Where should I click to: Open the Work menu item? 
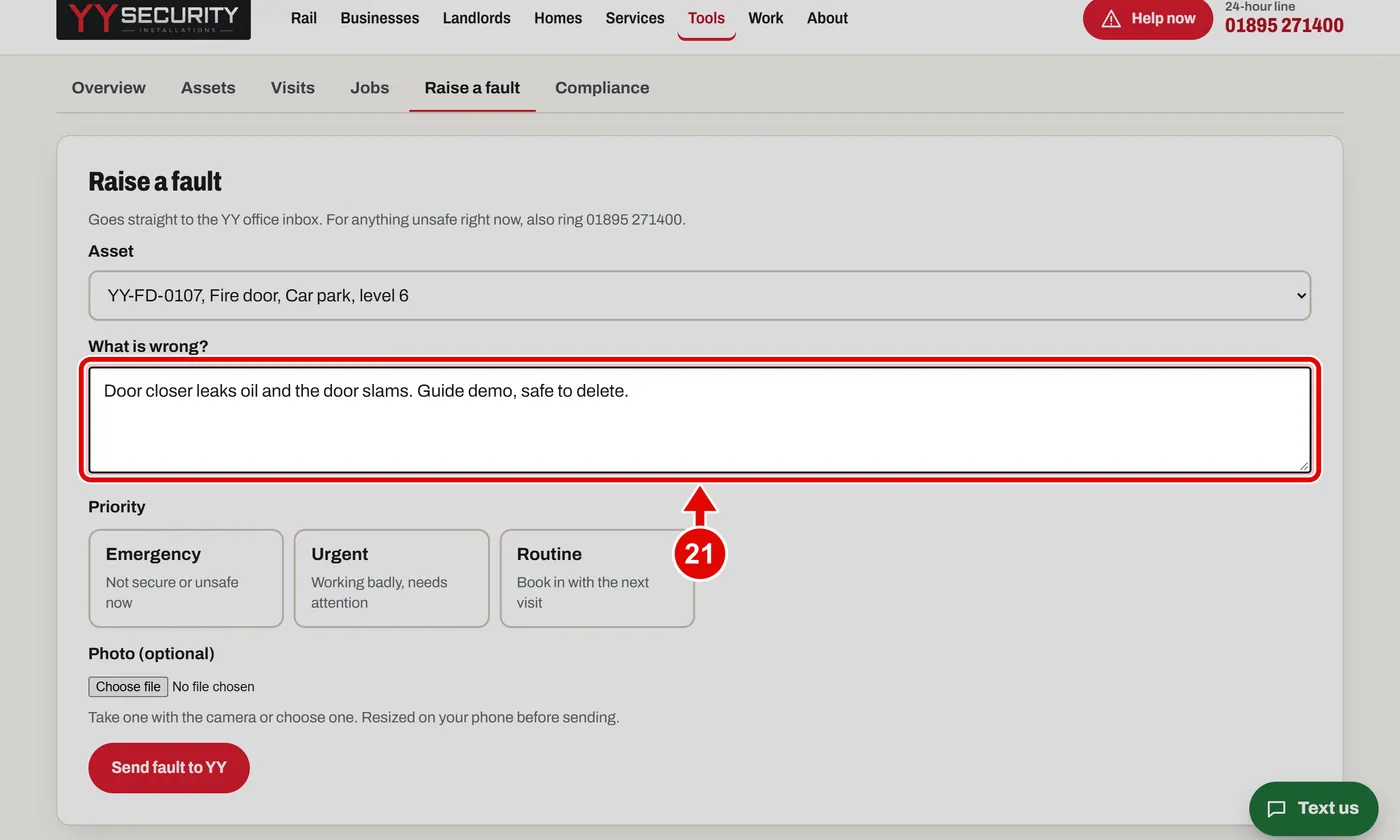click(x=766, y=18)
